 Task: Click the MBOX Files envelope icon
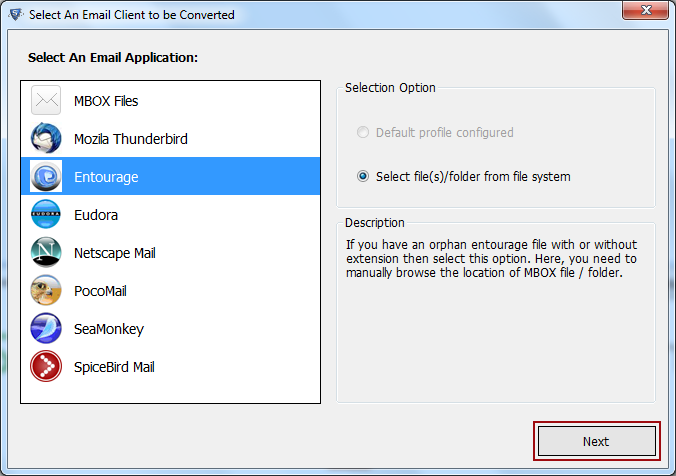click(x=46, y=100)
